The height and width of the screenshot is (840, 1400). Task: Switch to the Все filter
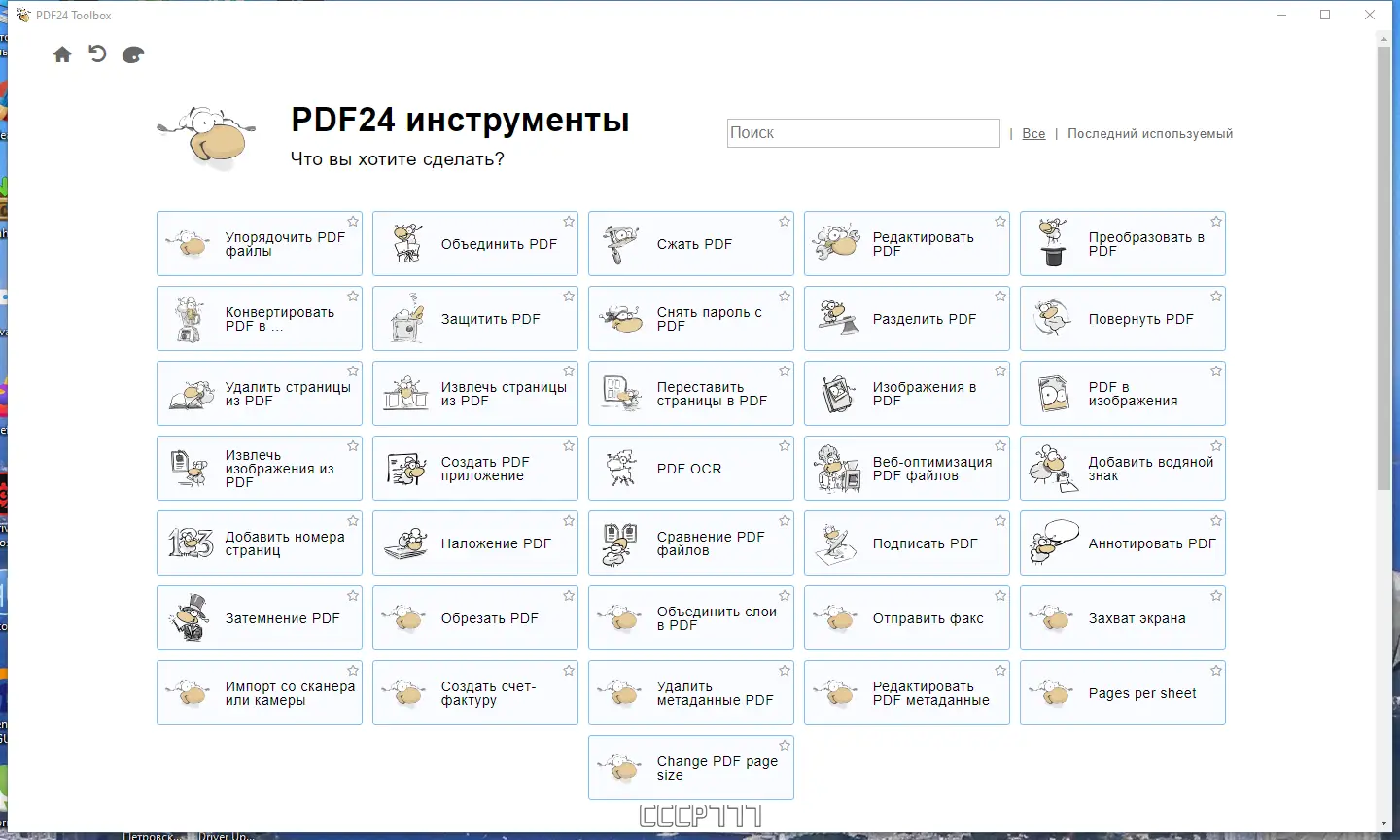1033,133
